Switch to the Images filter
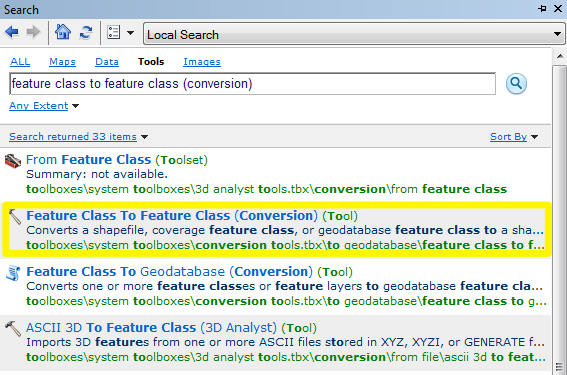This screenshot has width=567, height=375. point(202,62)
